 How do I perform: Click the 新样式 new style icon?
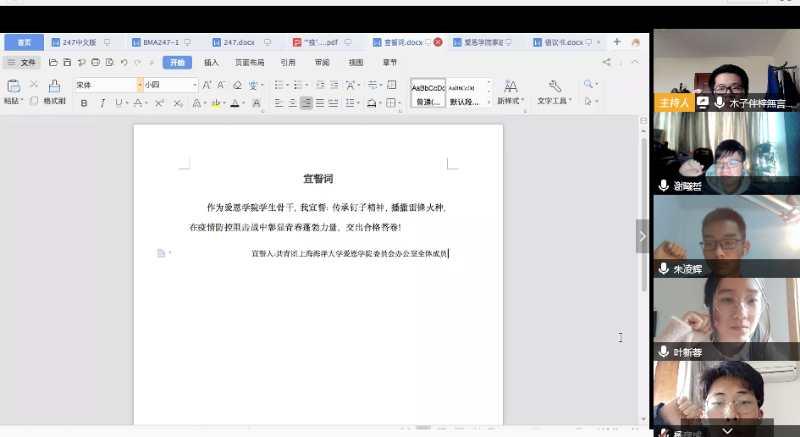coord(510,91)
